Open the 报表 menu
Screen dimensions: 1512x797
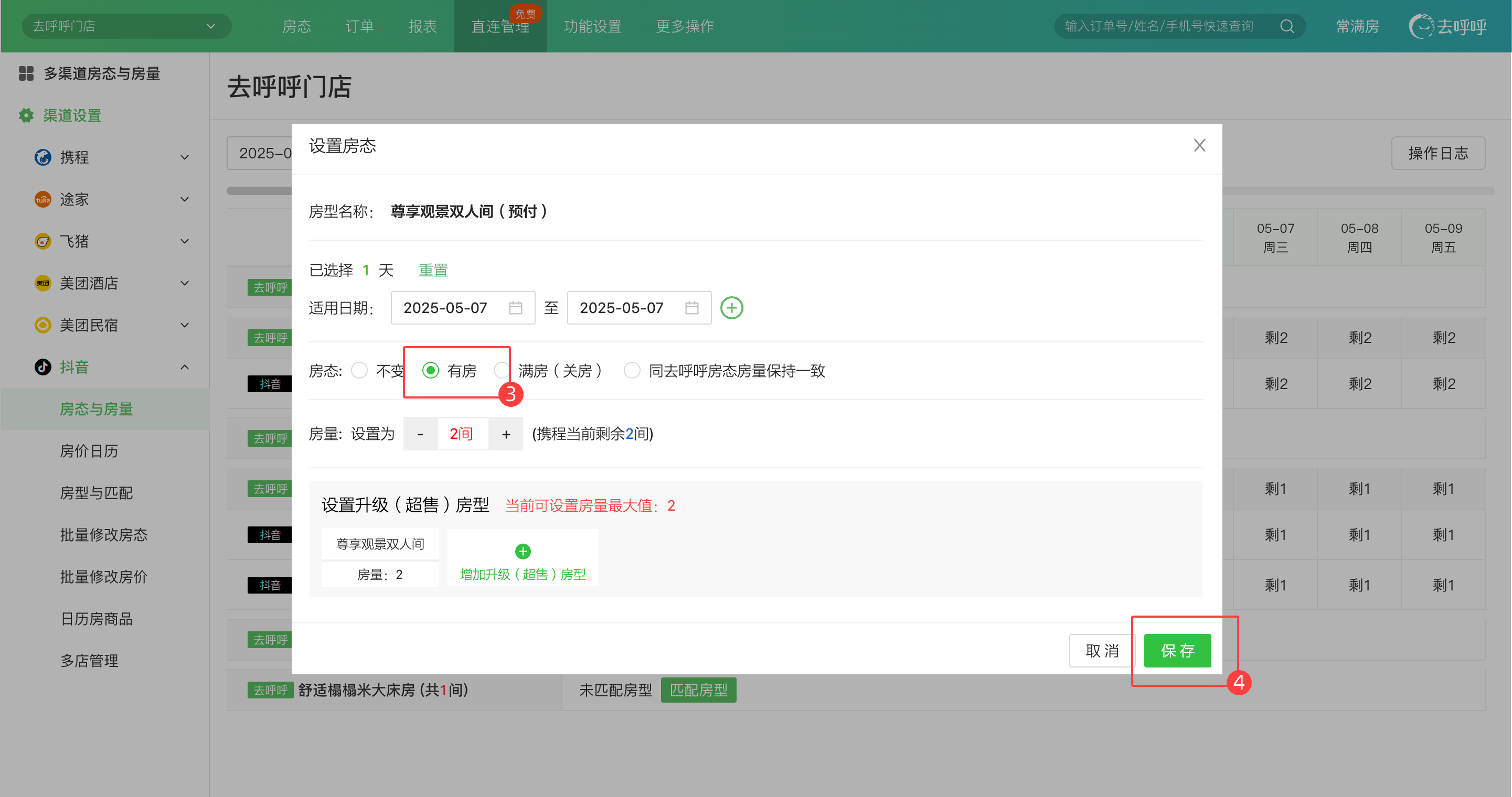[423, 26]
